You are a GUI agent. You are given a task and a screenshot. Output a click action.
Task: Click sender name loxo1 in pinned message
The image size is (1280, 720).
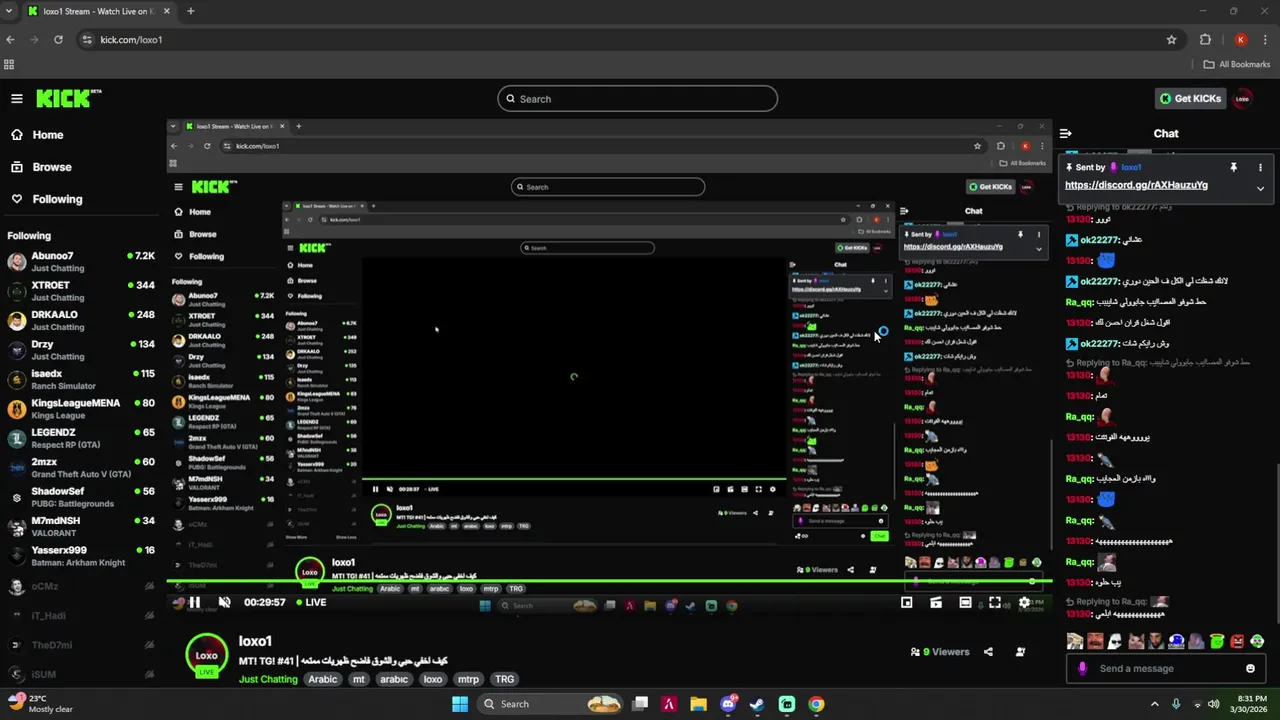point(1131,167)
